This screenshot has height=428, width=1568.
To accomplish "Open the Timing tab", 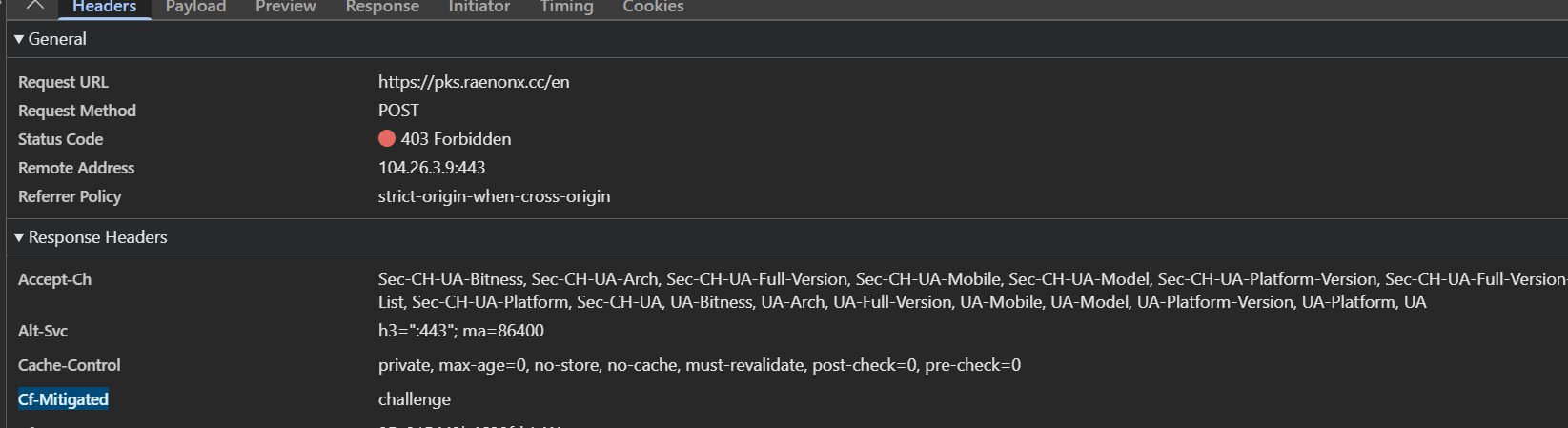I will 566,7.
